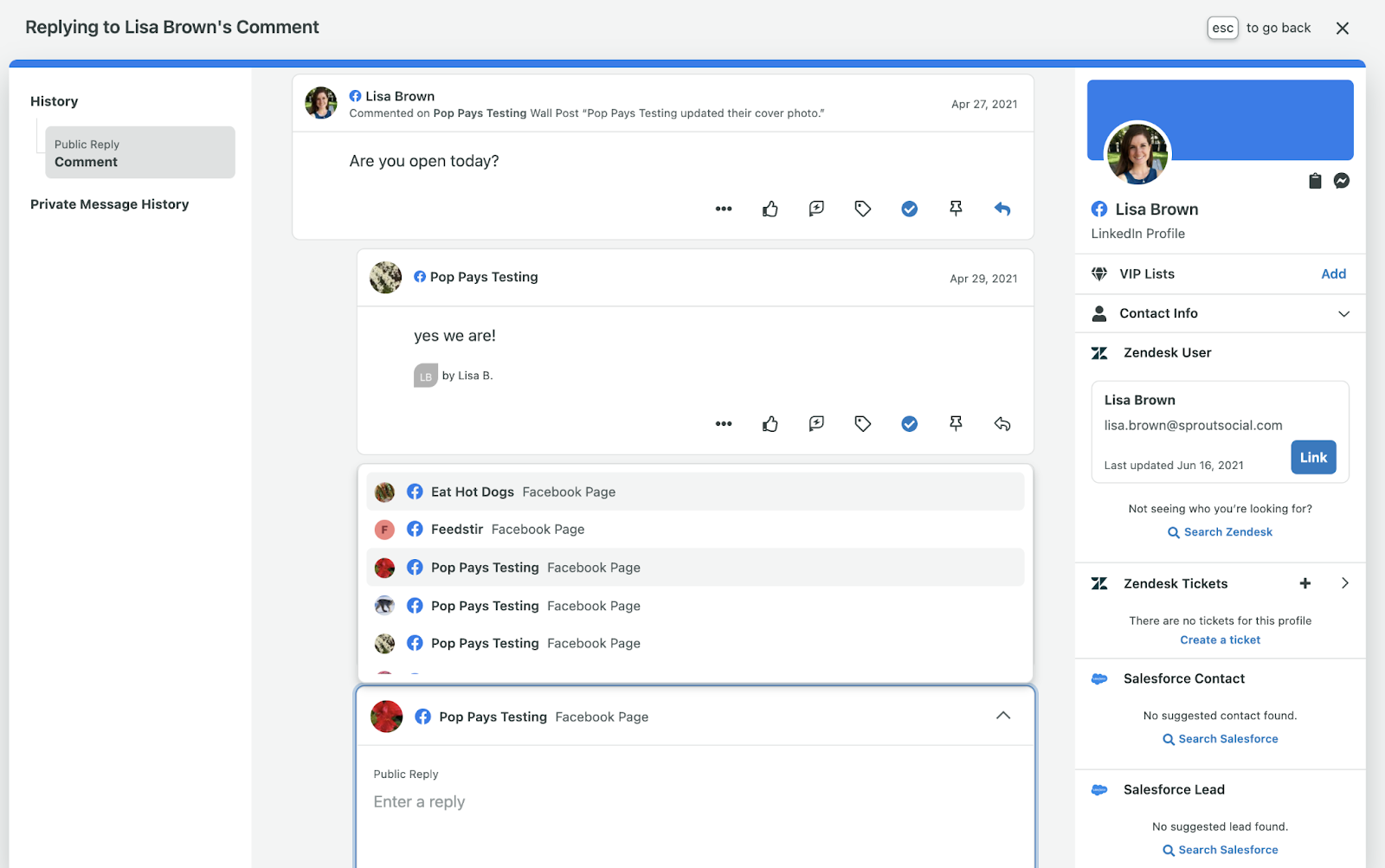Viewport: 1385px width, 868px height.
Task: Click into Enter a reply field
Action: tap(695, 802)
